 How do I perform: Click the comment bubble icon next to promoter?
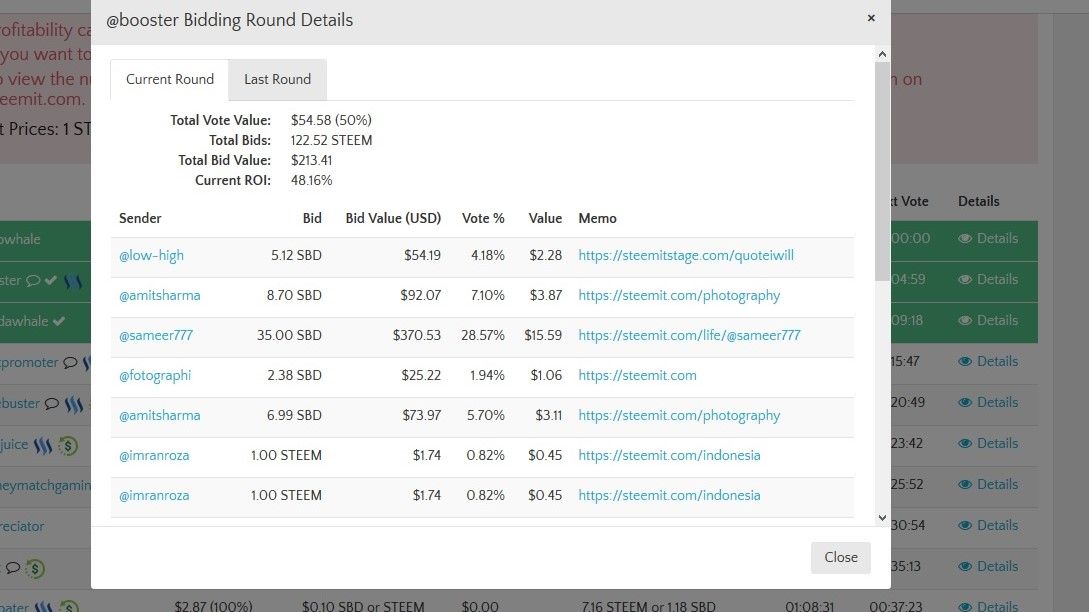click(x=70, y=363)
